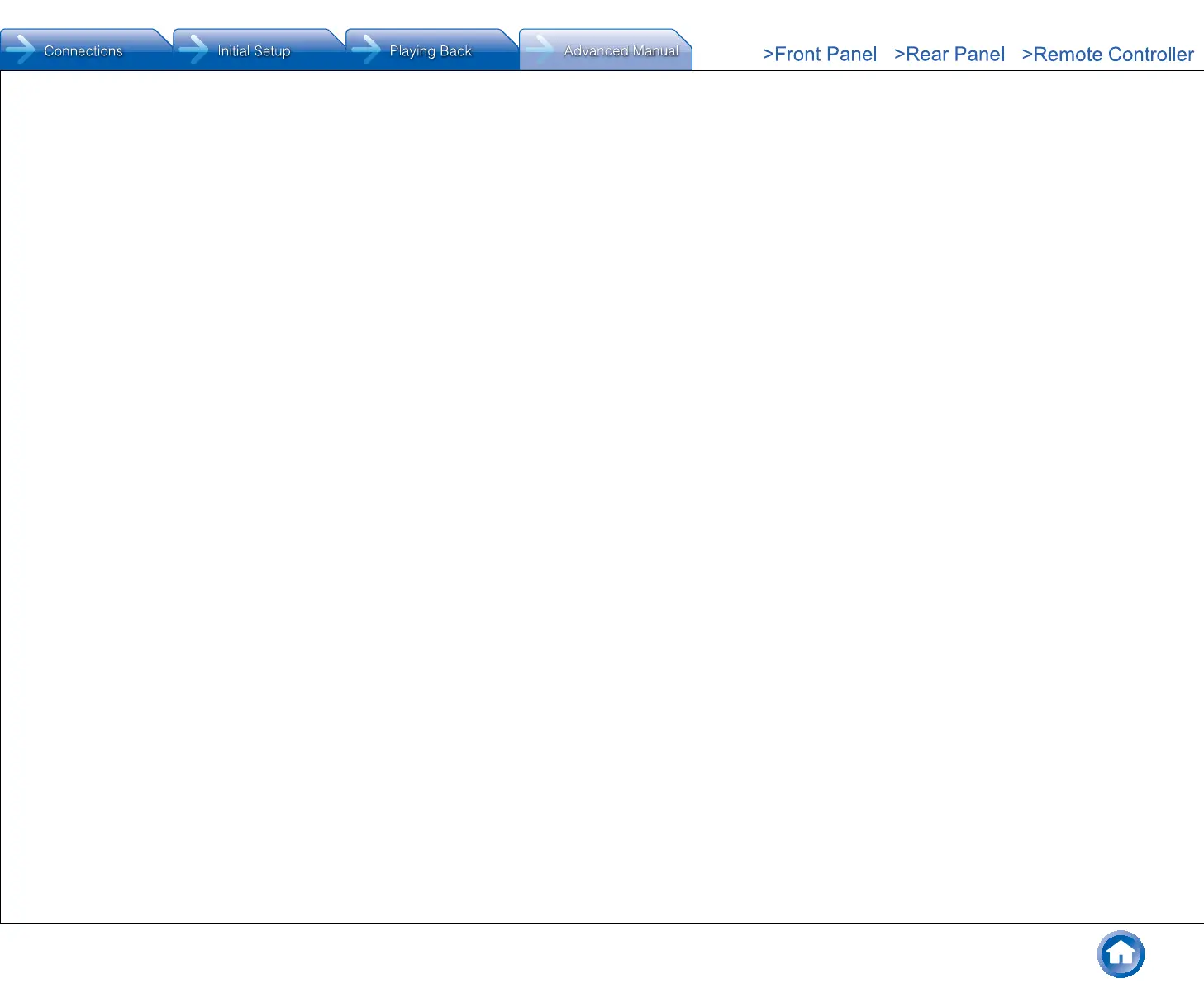Switch to the Initial Setup tab
Viewport: 1204px width, 993px height.
coord(259,50)
